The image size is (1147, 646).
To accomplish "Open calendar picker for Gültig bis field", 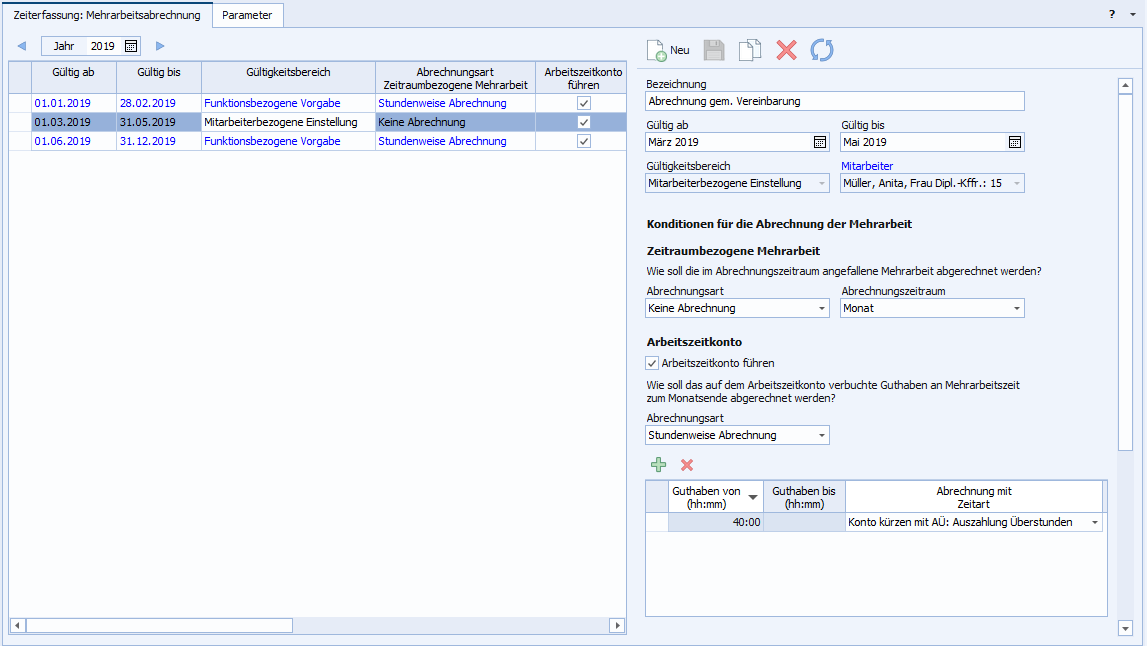I will pos(1015,142).
